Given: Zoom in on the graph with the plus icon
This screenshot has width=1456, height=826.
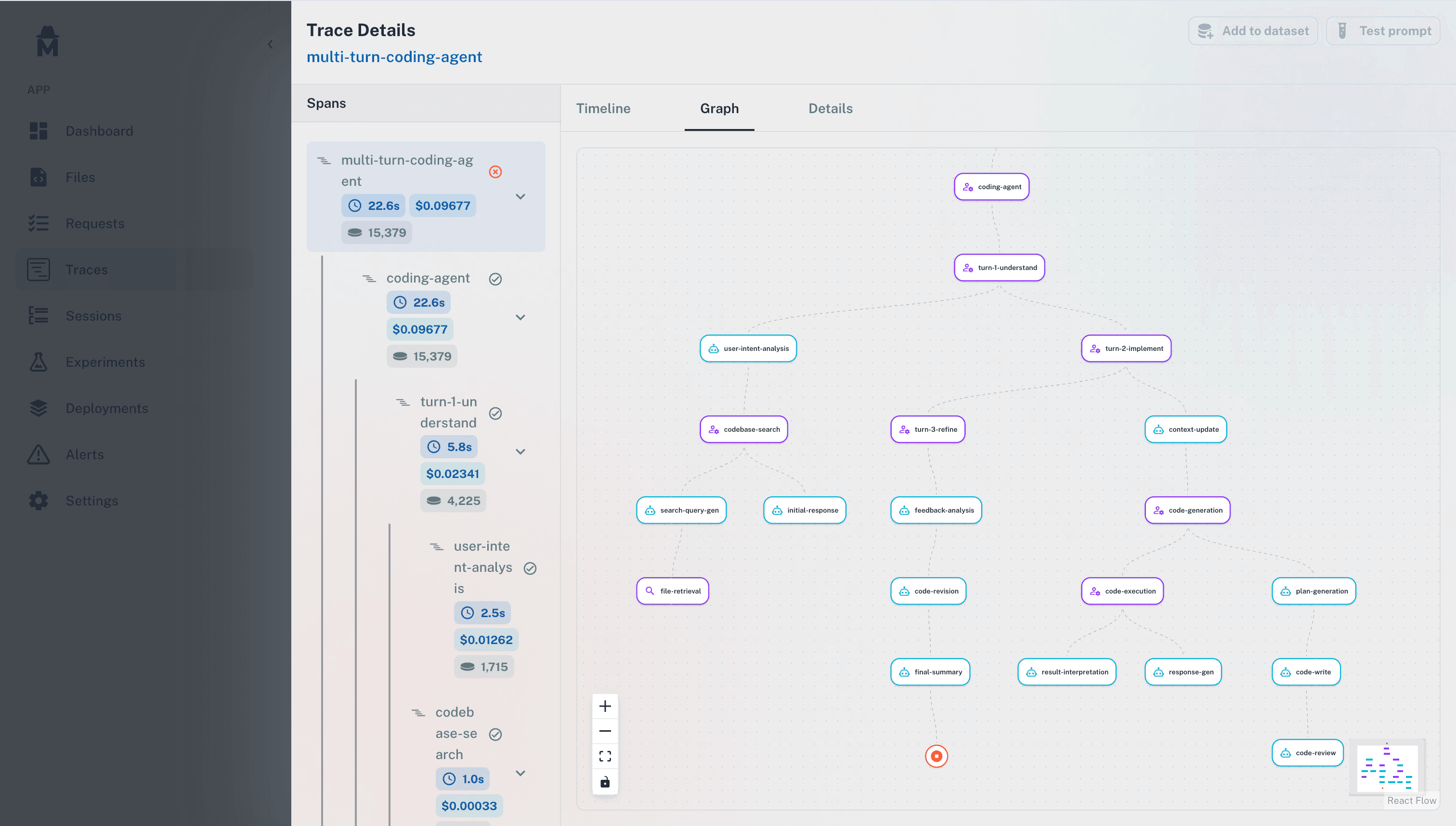Looking at the screenshot, I should click(x=605, y=706).
